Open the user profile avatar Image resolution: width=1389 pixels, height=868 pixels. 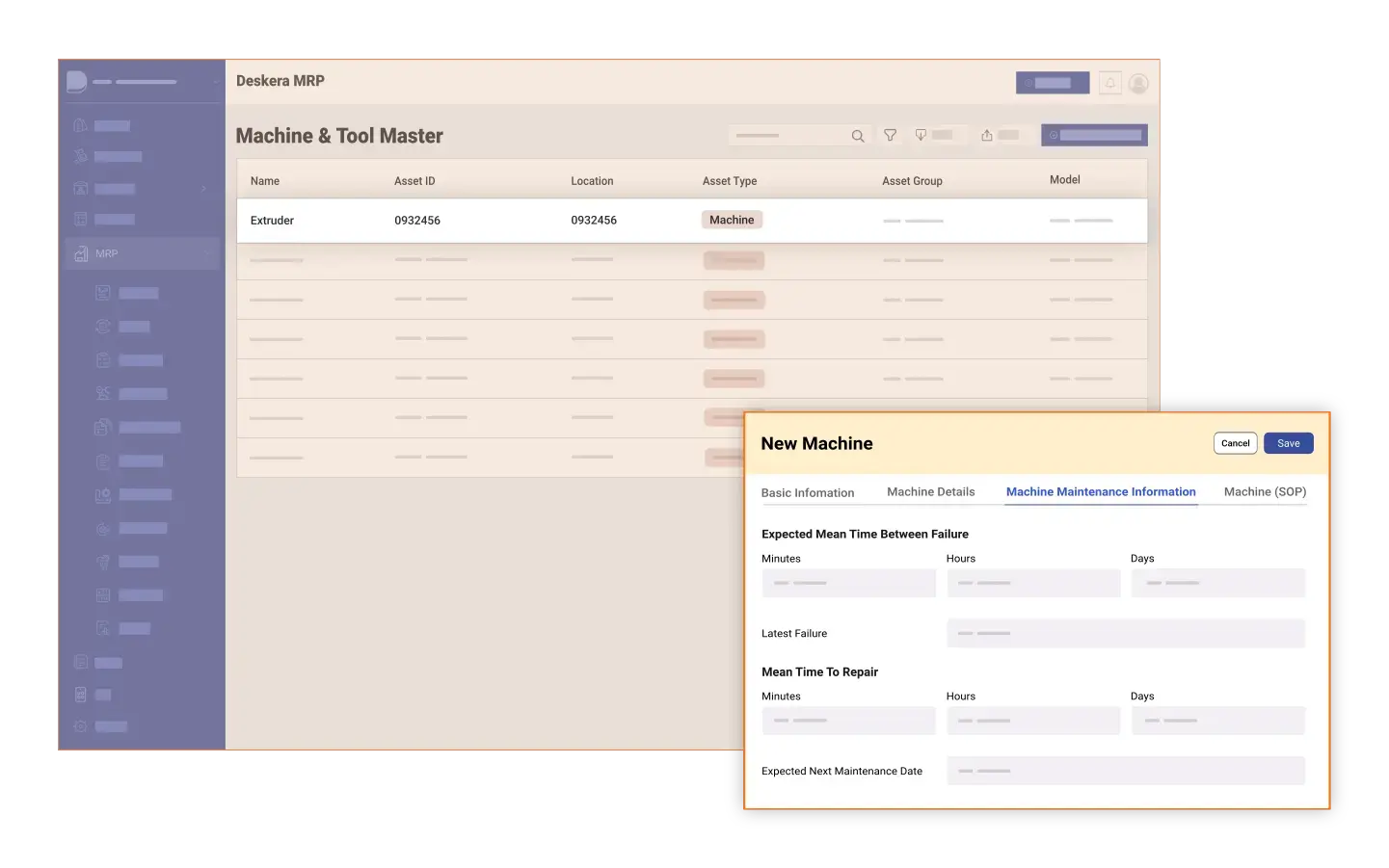pos(1138,82)
